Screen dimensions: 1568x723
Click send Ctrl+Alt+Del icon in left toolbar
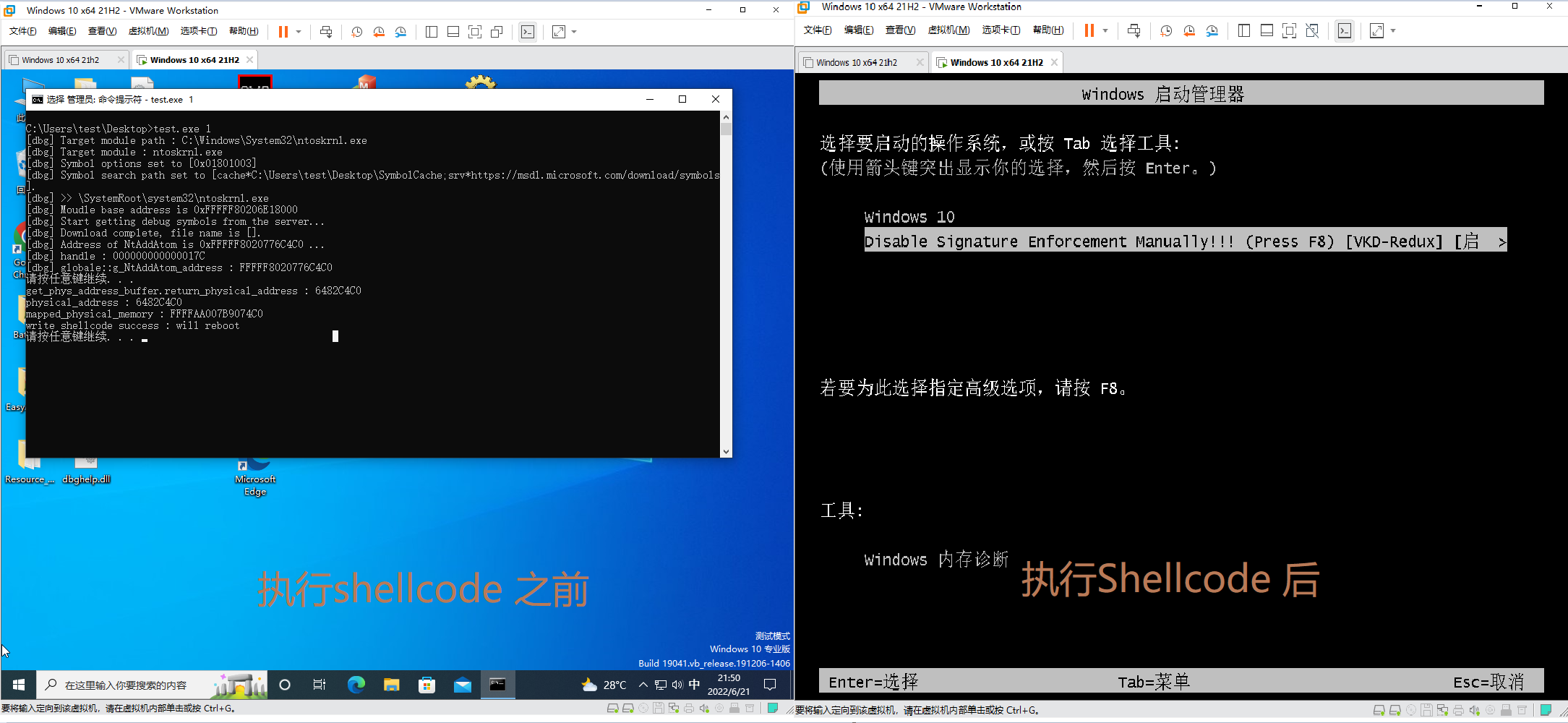326,32
